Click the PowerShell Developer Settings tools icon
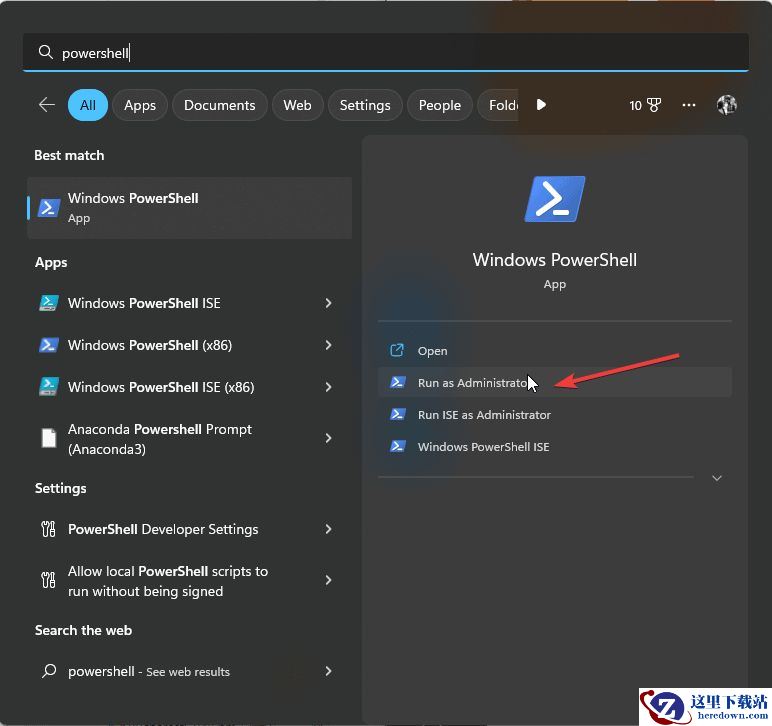Image resolution: width=772 pixels, height=726 pixels. [x=48, y=529]
